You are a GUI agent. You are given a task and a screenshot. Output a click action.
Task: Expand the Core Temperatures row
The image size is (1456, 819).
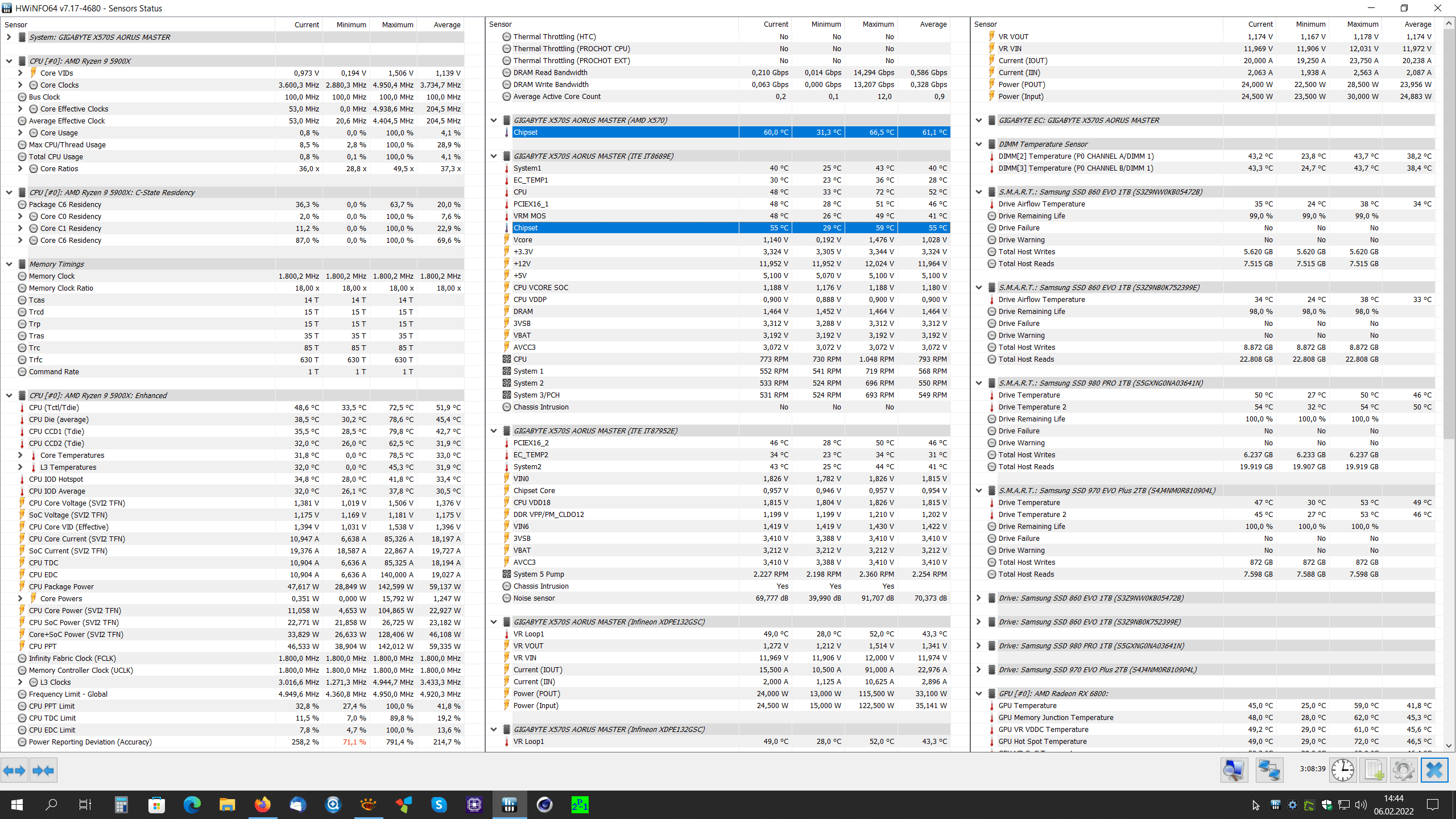click(x=20, y=455)
